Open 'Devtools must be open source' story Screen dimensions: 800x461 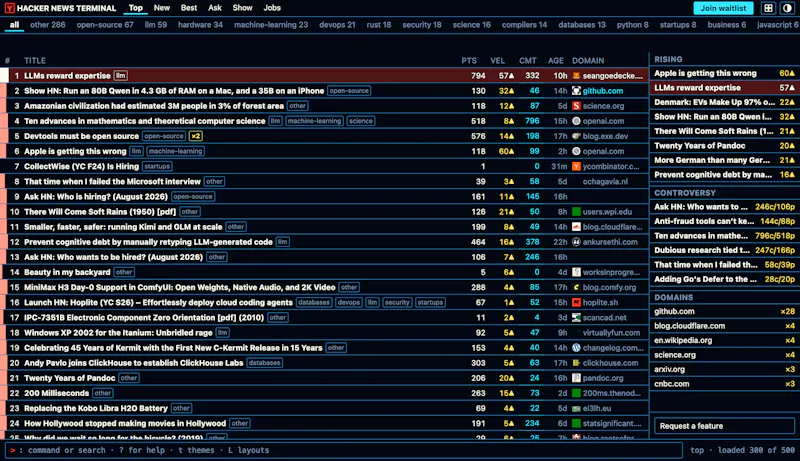[x=82, y=136]
